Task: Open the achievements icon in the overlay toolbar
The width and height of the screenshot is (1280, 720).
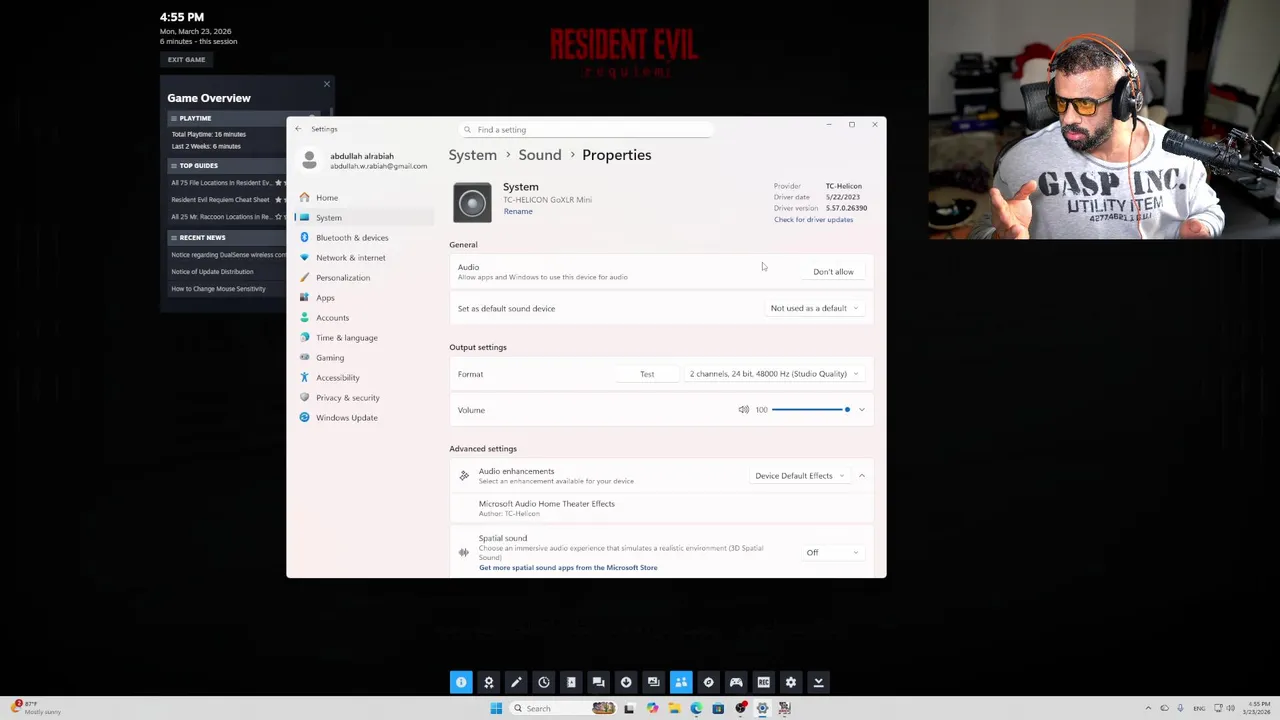Action: (x=489, y=682)
